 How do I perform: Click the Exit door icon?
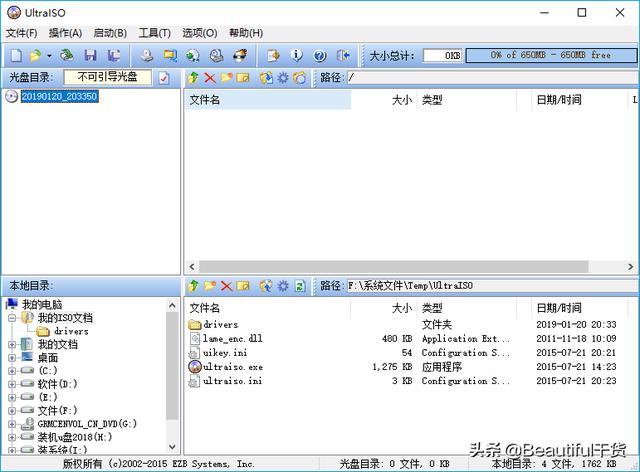pyautogui.click(x=343, y=55)
